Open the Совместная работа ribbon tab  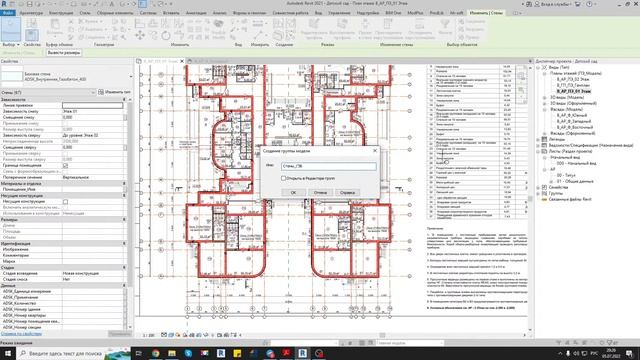(x=290, y=13)
